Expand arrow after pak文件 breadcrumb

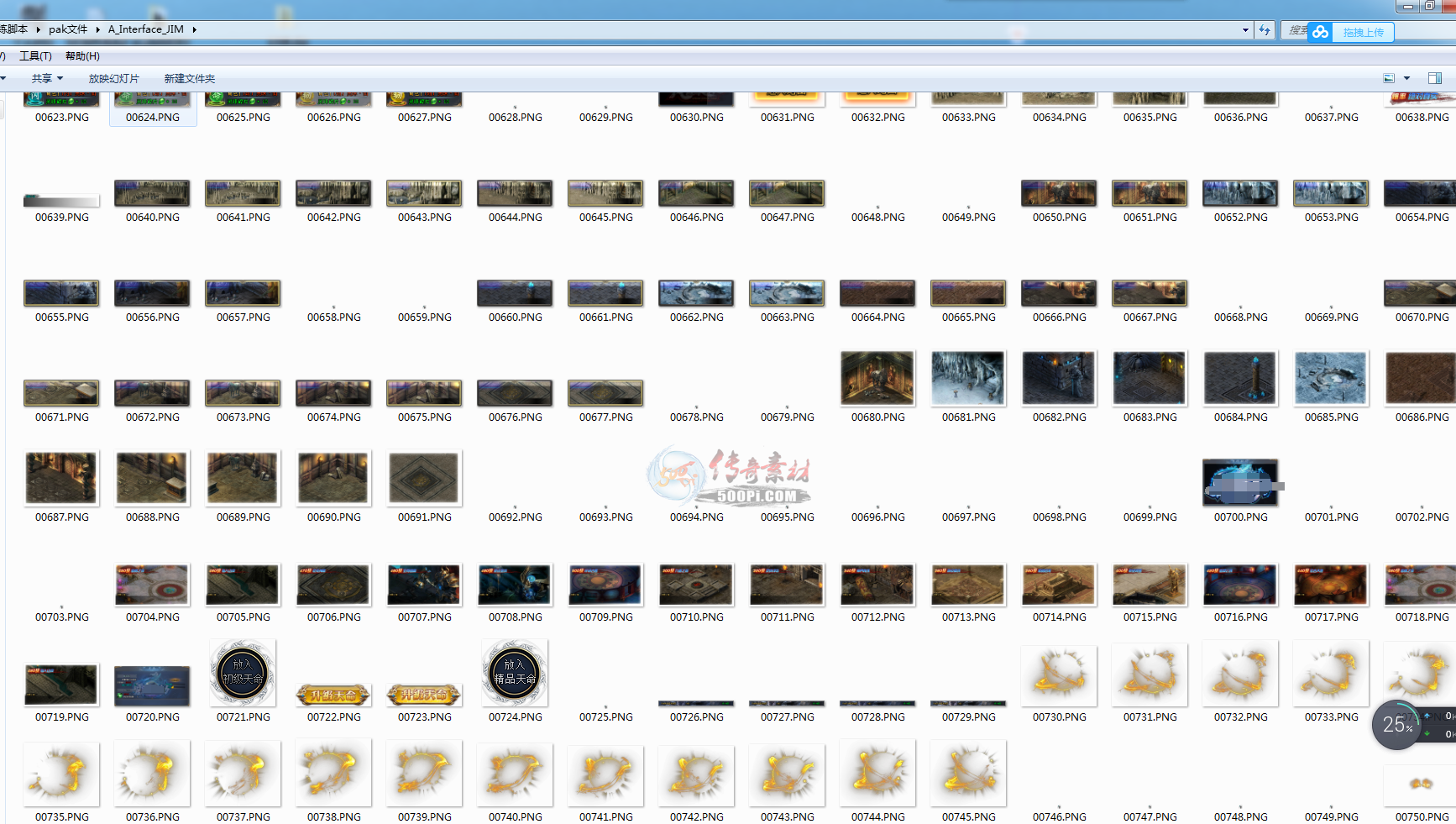point(98,29)
